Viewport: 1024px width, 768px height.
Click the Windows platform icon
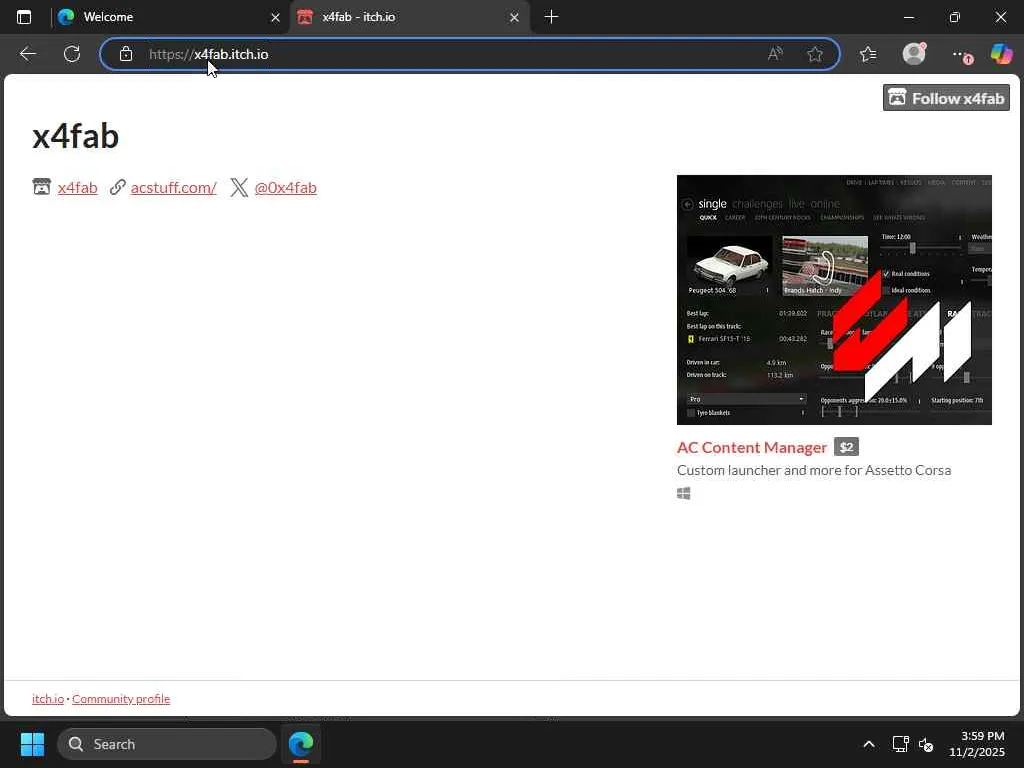[x=684, y=494]
